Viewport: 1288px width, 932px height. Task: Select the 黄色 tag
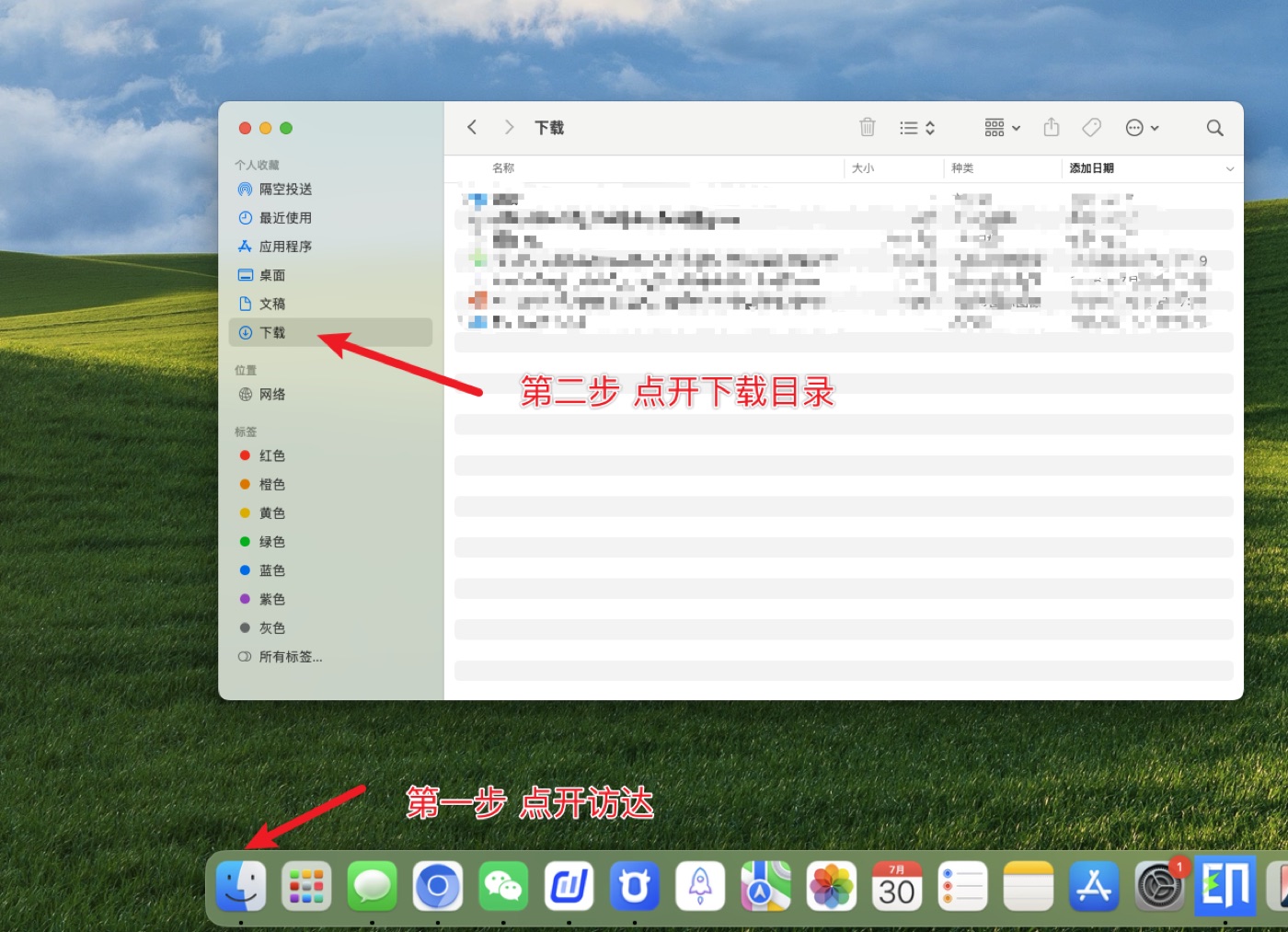click(x=330, y=513)
